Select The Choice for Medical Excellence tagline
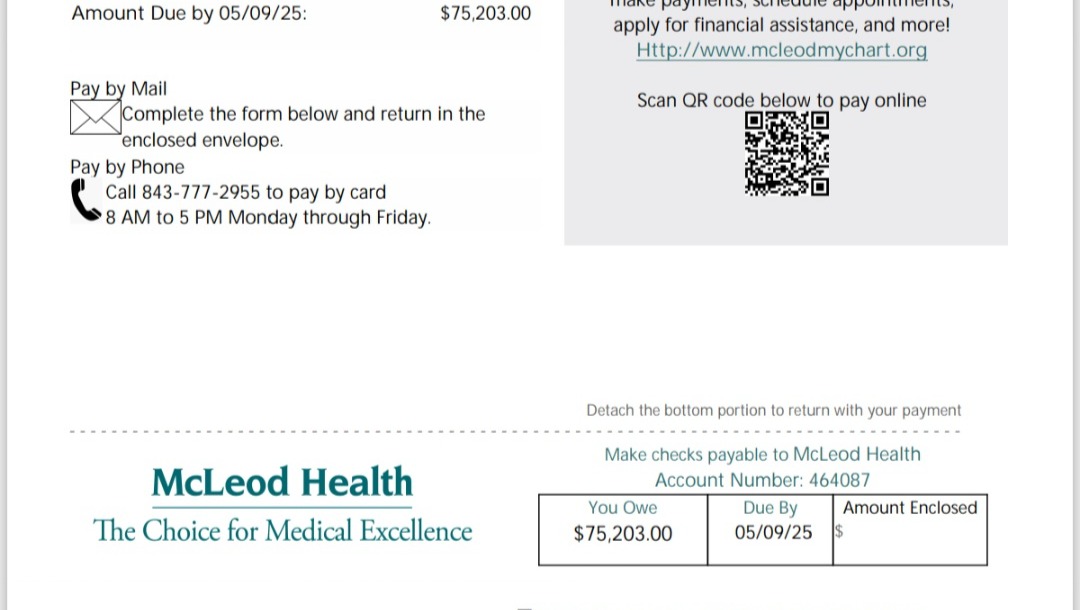This screenshot has width=1080, height=610. click(x=282, y=531)
